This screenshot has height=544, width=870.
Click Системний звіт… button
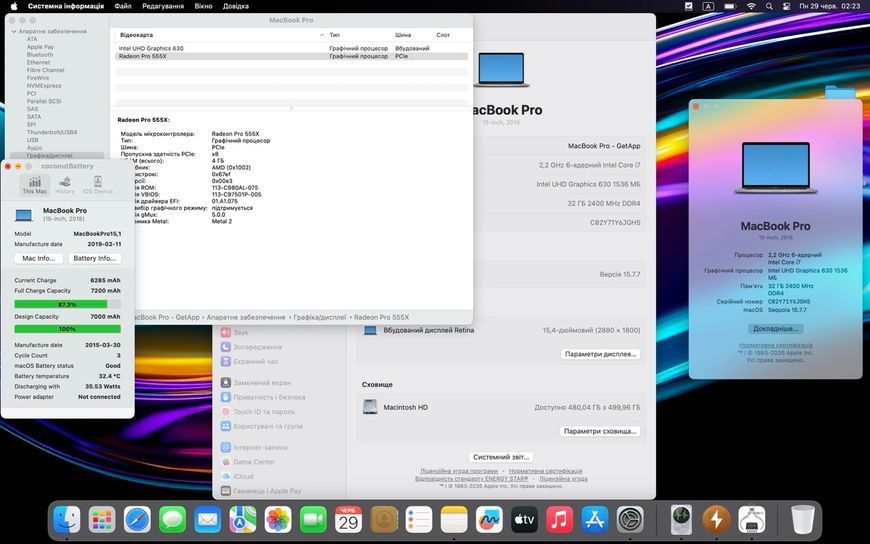[x=500, y=457]
